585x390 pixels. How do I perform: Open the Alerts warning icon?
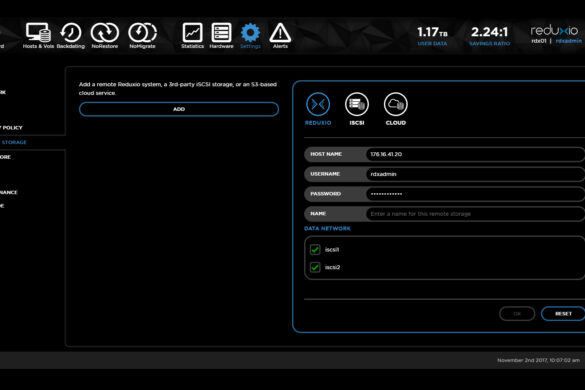coord(280,36)
